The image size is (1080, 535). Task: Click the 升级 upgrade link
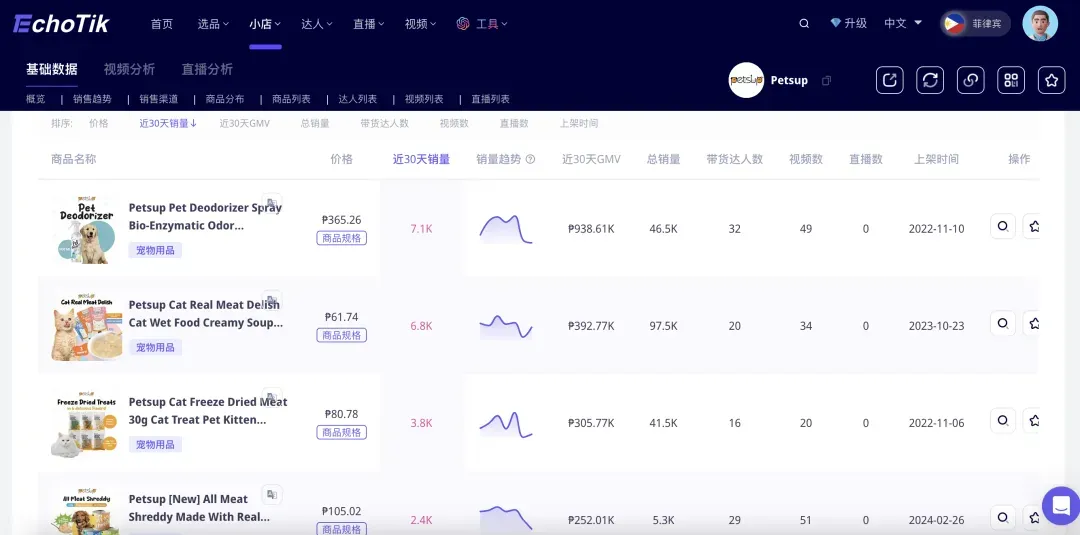click(848, 23)
